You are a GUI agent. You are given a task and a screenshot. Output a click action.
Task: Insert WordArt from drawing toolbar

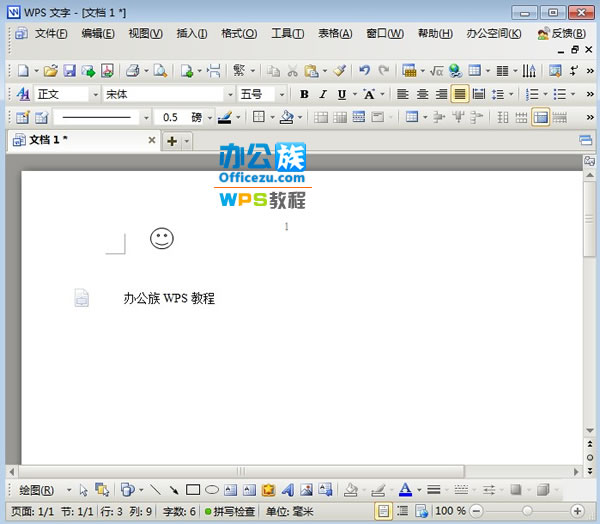[x=288, y=490]
